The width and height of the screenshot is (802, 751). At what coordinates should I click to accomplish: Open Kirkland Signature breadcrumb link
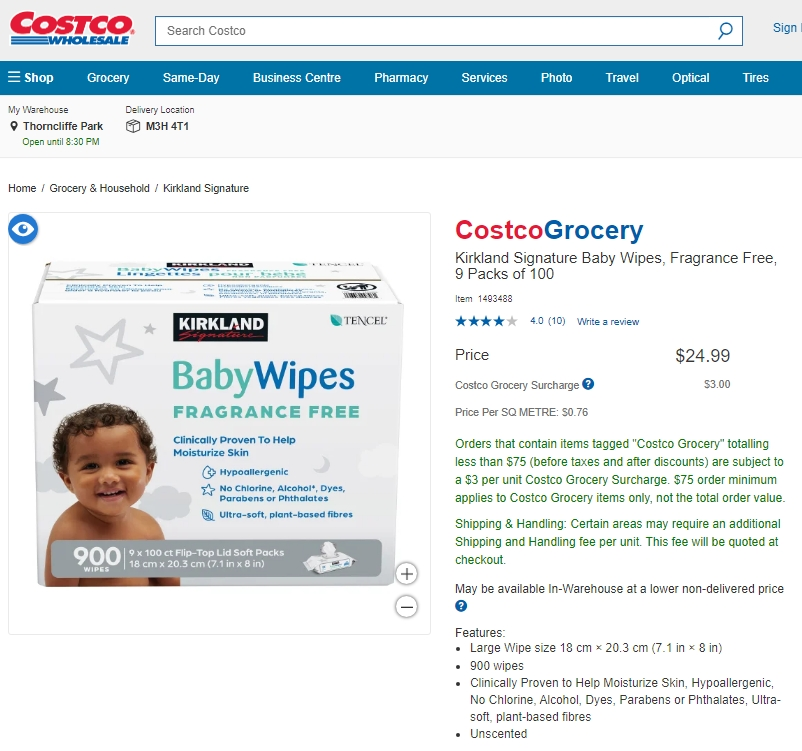[x=206, y=188]
